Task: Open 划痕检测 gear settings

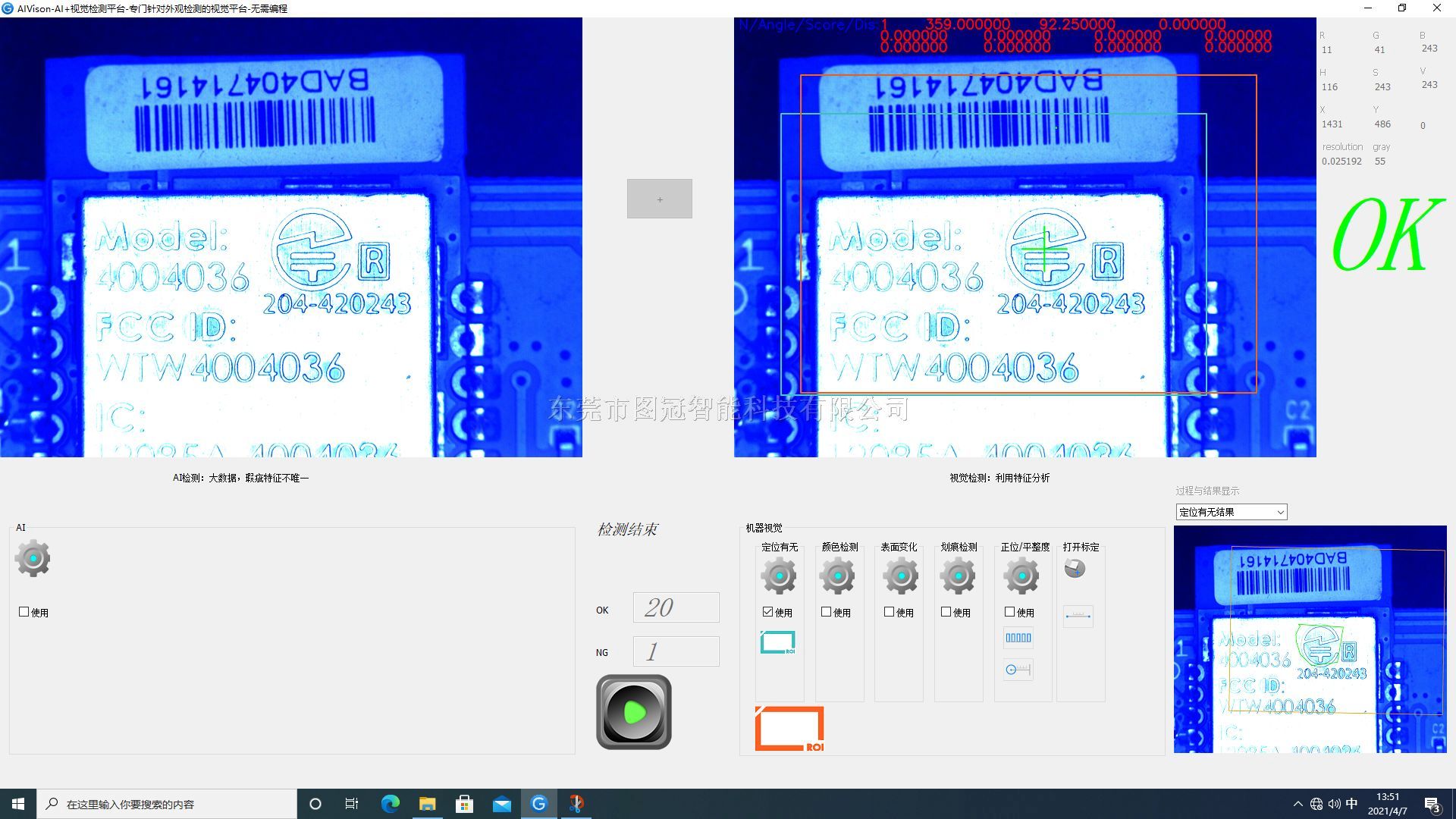Action: (958, 576)
